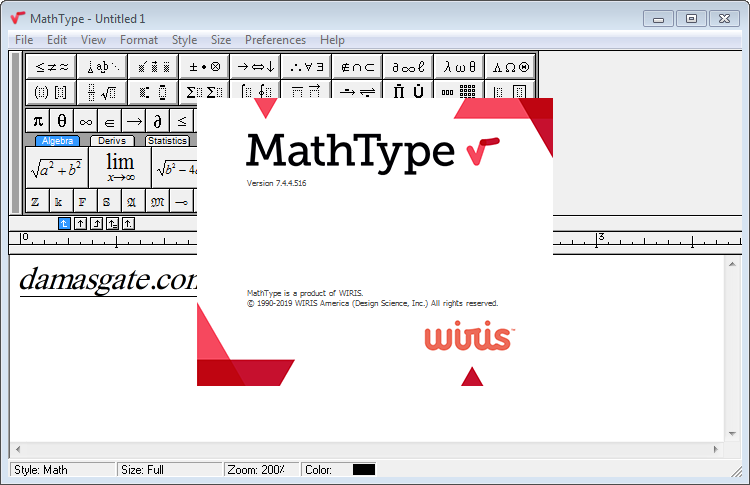
Task: Insert the right arrow symbol
Action: tap(134, 121)
